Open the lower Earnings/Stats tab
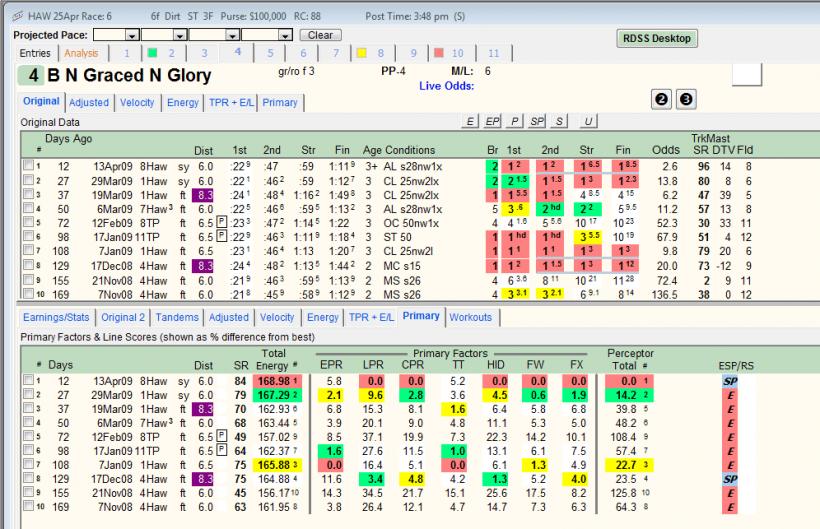Viewport: 820px width, 529px height. [56, 317]
